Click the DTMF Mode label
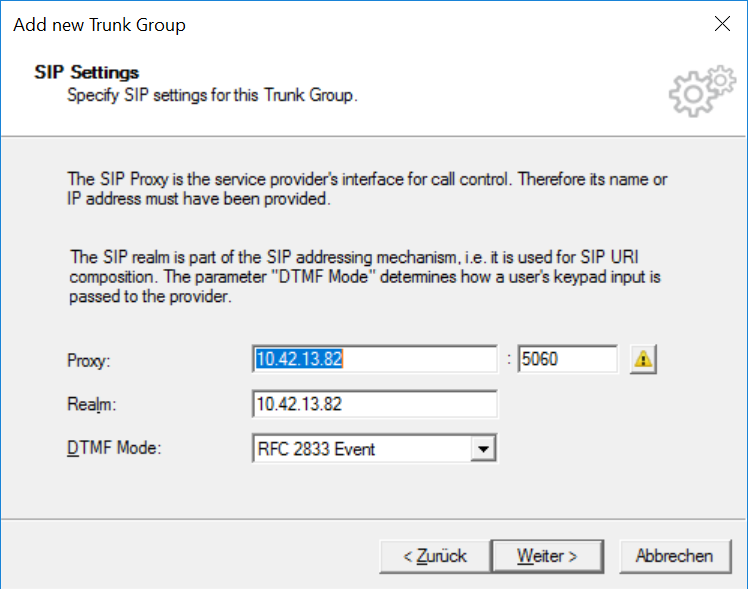 point(114,448)
